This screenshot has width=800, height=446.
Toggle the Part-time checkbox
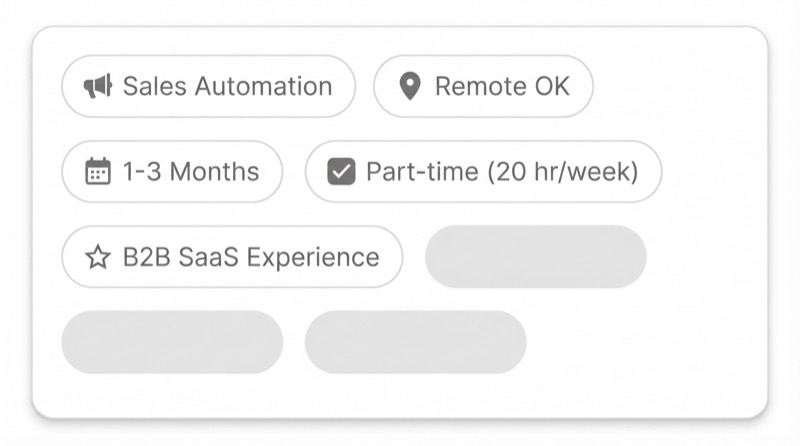coord(341,172)
